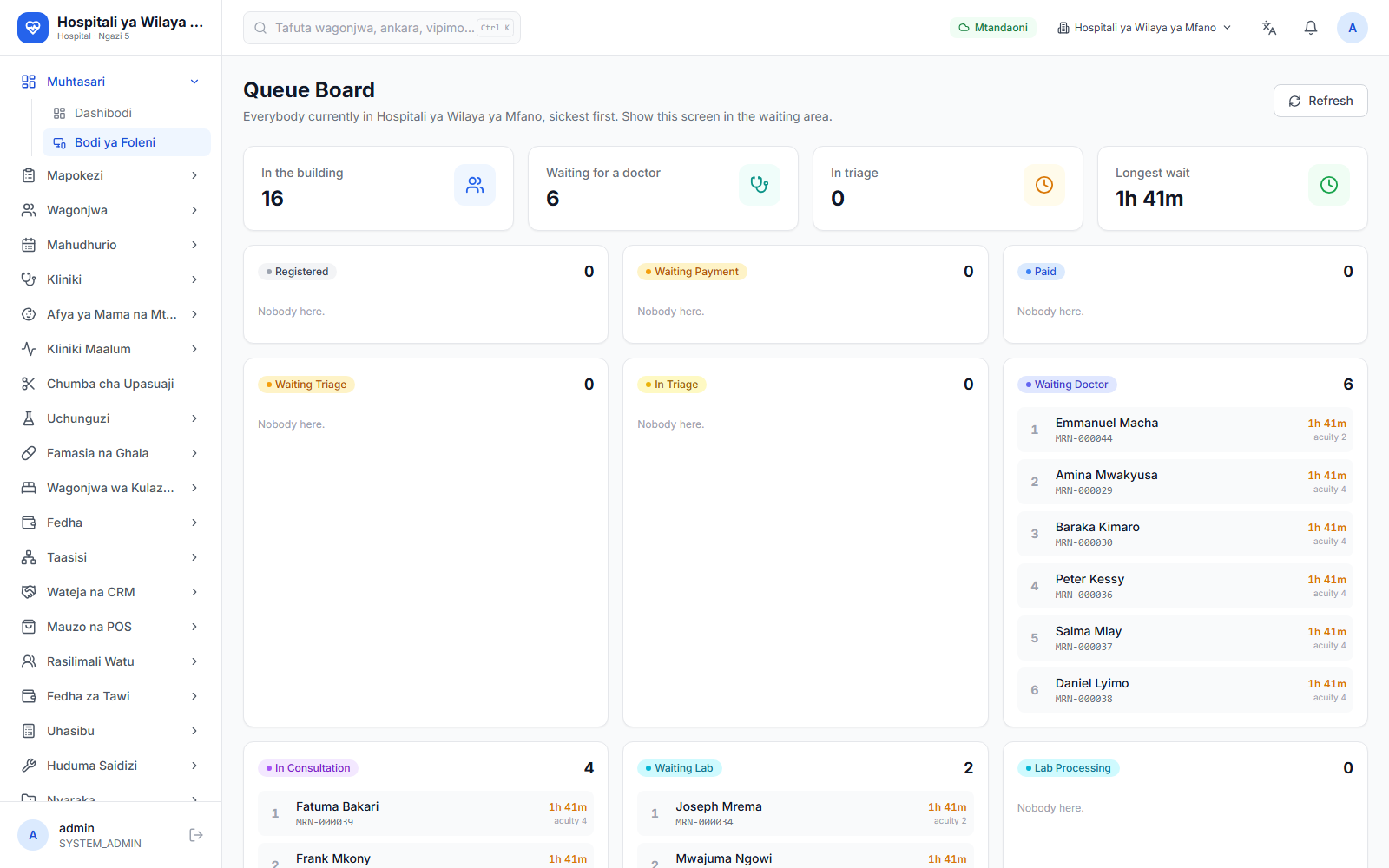This screenshot has height=868, width=1389.
Task: Click the Famasia na Ghala pill icon
Action: click(x=29, y=453)
